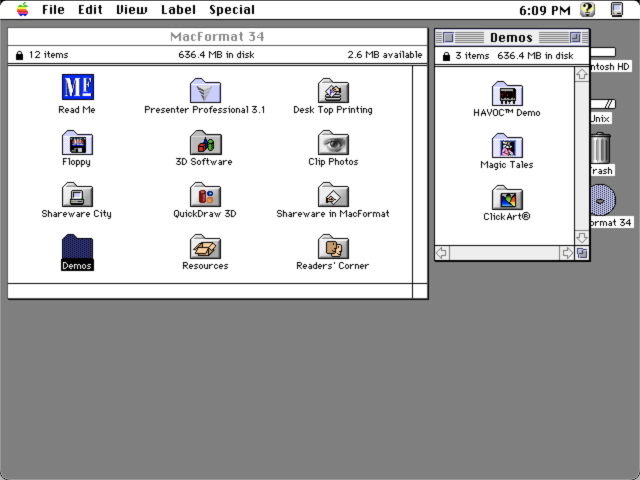Click '636.4 MB in disk' in Demos window

(x=535, y=56)
